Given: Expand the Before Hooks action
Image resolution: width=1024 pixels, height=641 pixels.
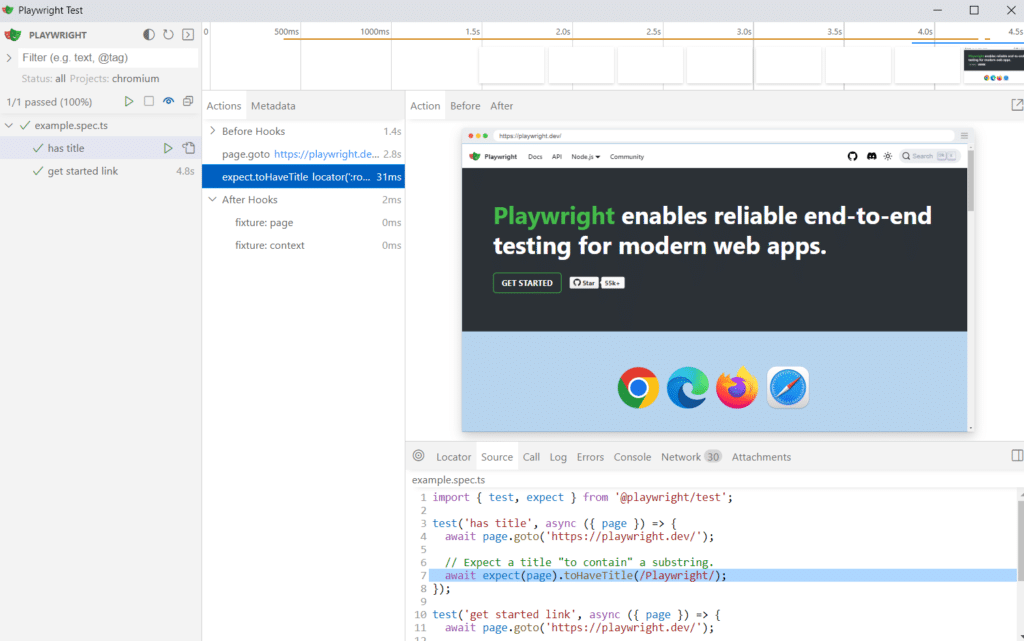Looking at the screenshot, I should 212,131.
